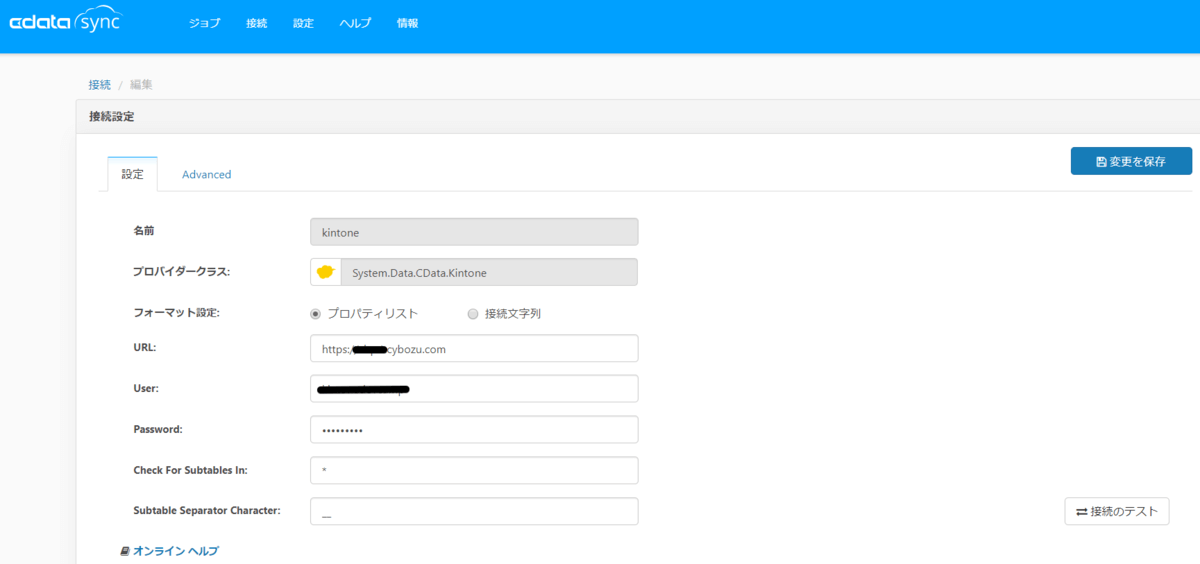The image size is (1200, 564).
Task: Go to 接続 breadcrumb link
Action: pos(99,85)
